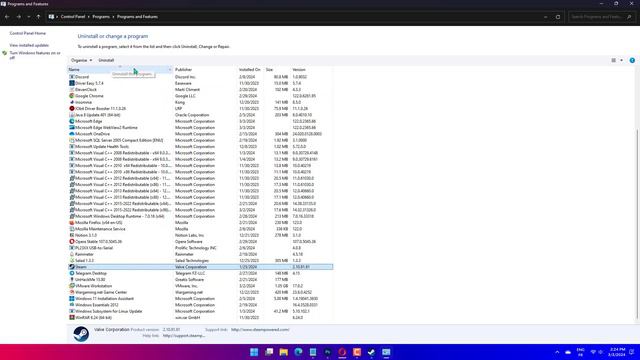Click the large Steam logo in details pane
The image size is (640, 360).
(81, 334)
